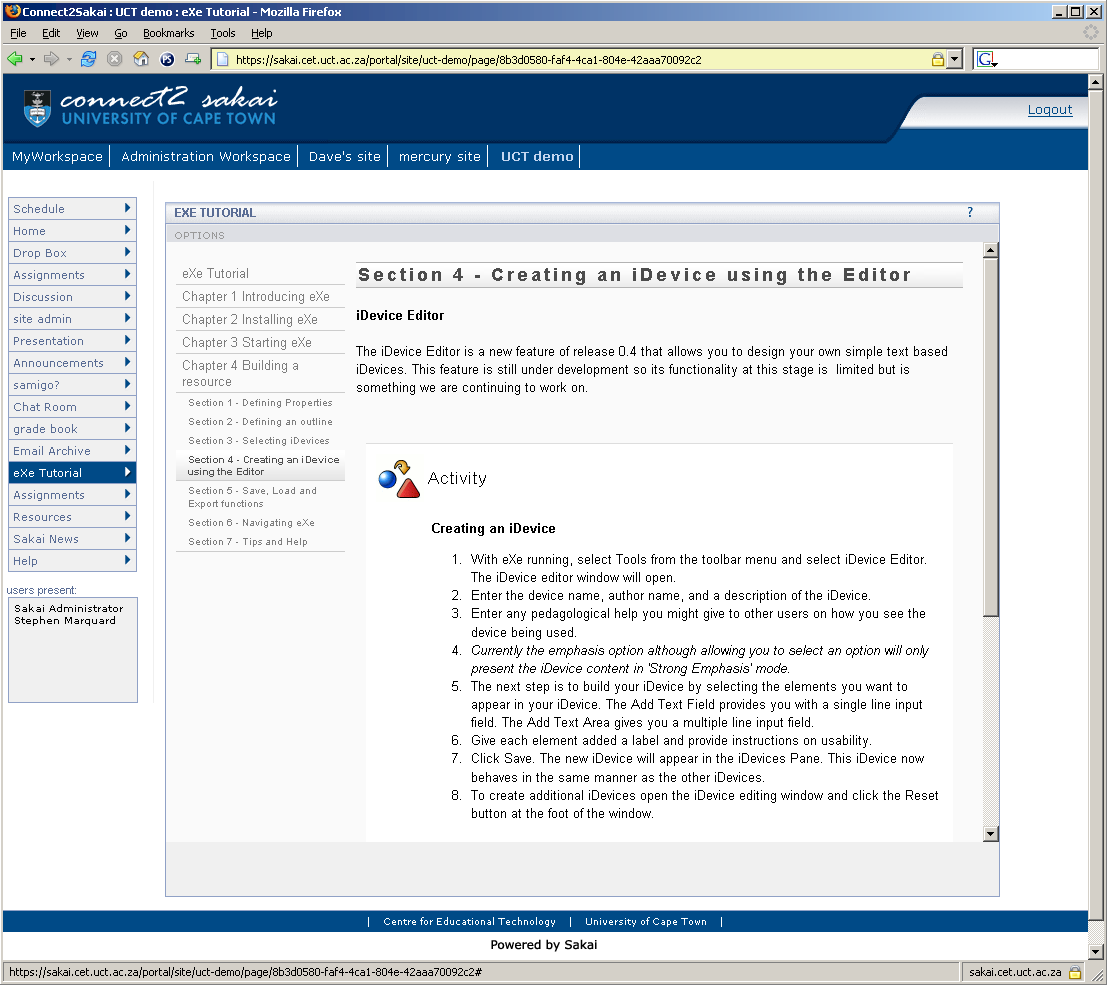Click the page icon in the address bar
Image resolution: width=1107 pixels, height=985 pixels.
click(222, 59)
